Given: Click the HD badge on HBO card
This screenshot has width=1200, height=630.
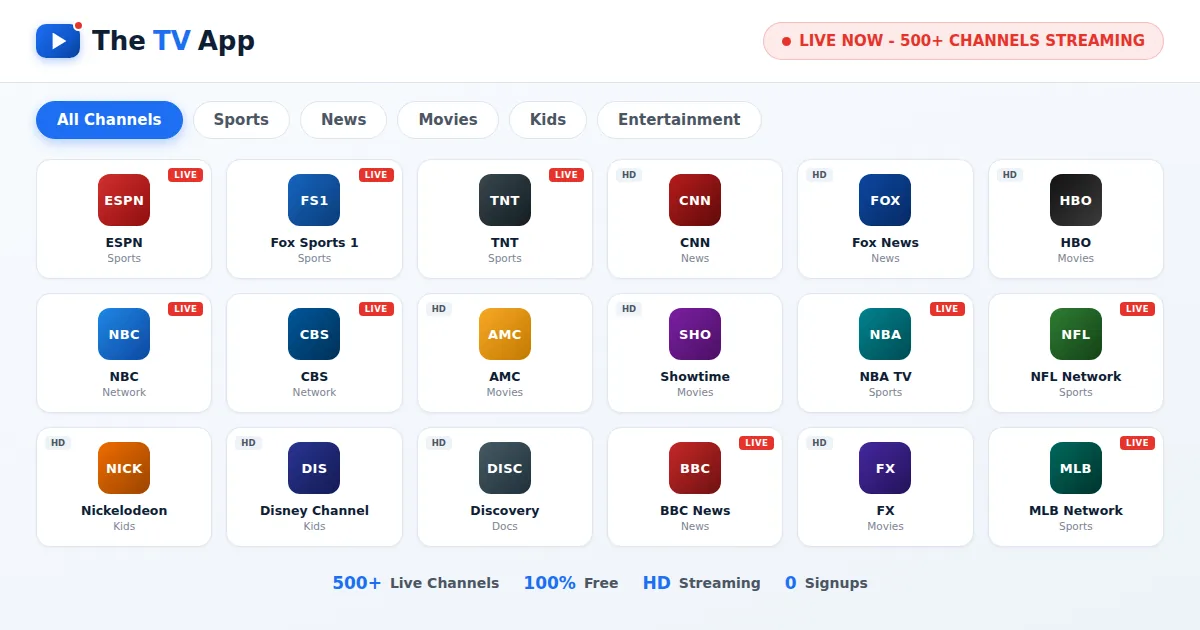Looking at the screenshot, I should point(1010,175).
